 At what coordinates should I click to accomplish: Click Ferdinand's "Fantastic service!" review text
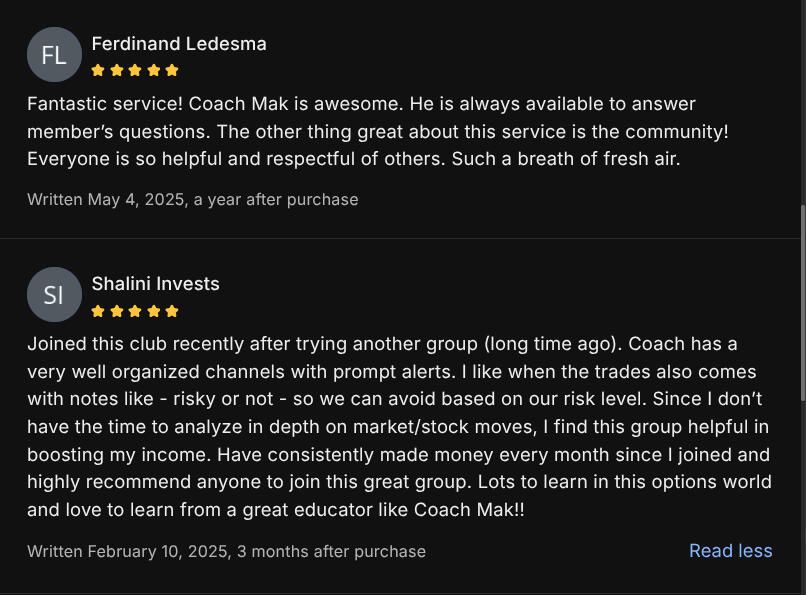point(360,131)
